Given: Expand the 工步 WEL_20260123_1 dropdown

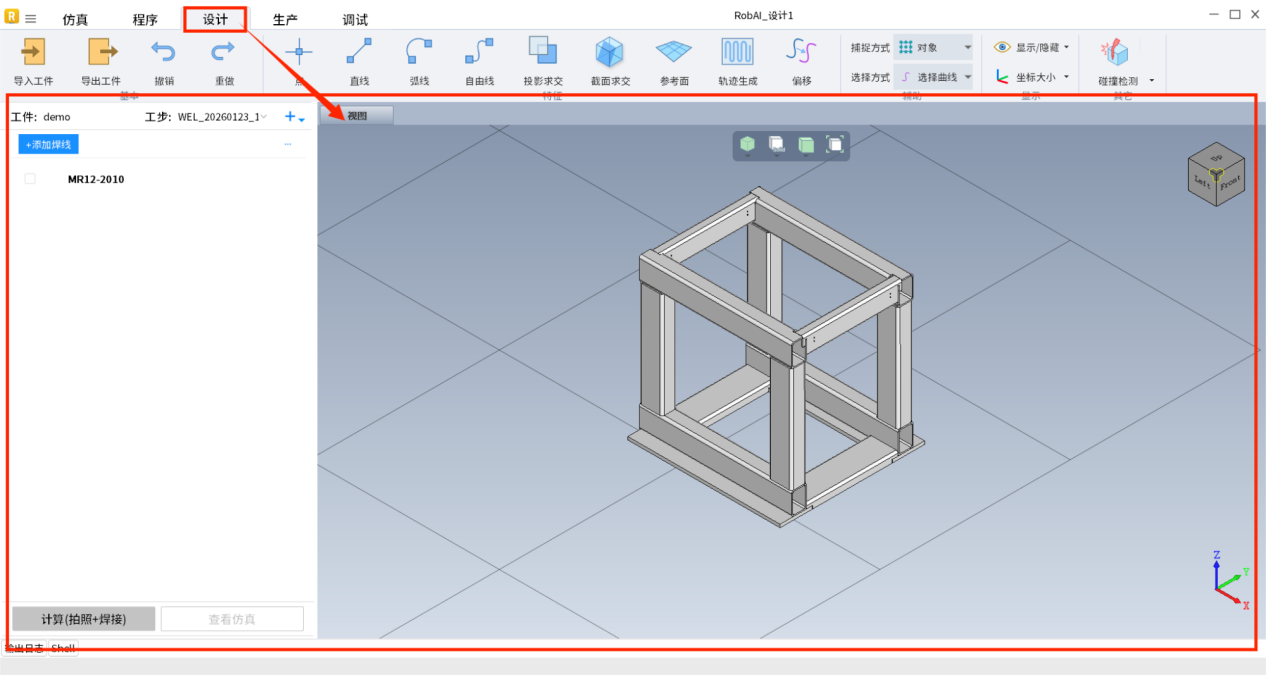Looking at the screenshot, I should [x=264, y=117].
